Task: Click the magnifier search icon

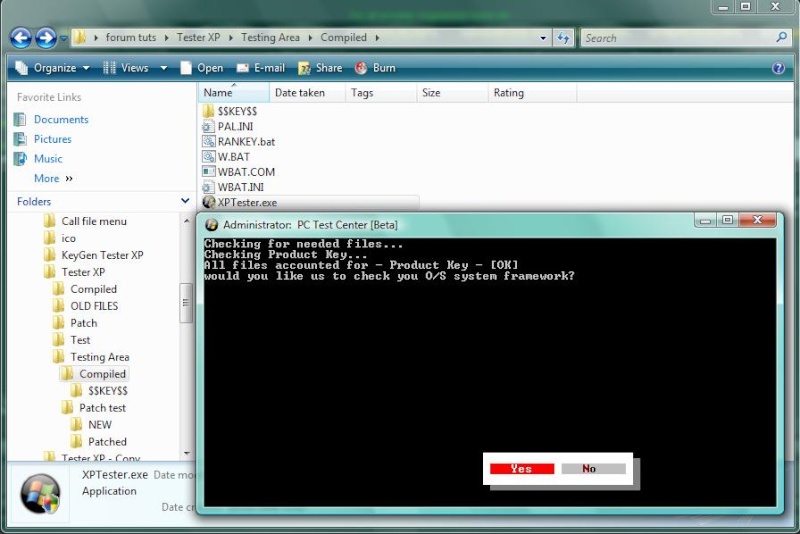Action: (x=781, y=37)
